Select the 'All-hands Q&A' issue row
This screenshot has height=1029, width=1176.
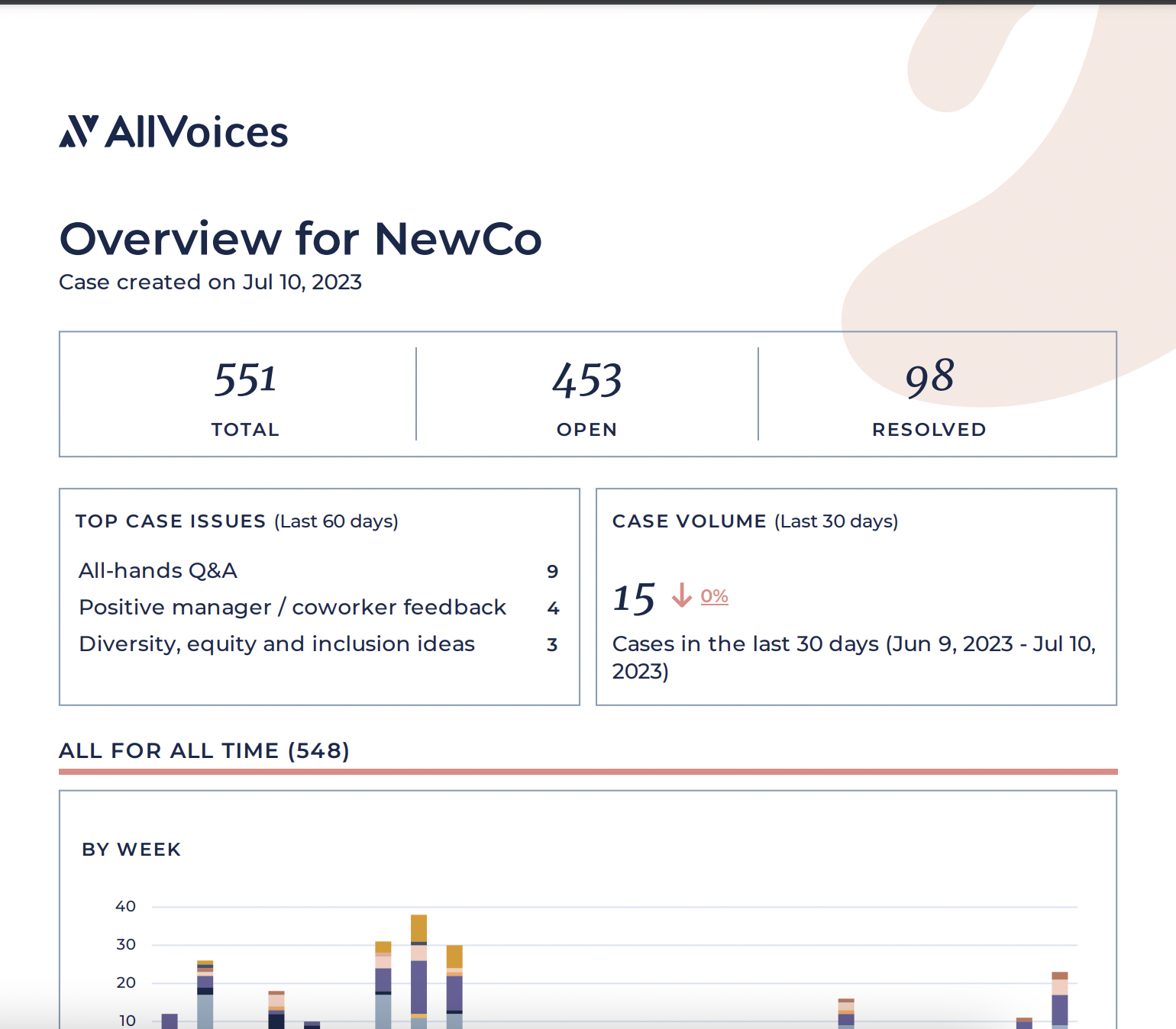pos(319,571)
